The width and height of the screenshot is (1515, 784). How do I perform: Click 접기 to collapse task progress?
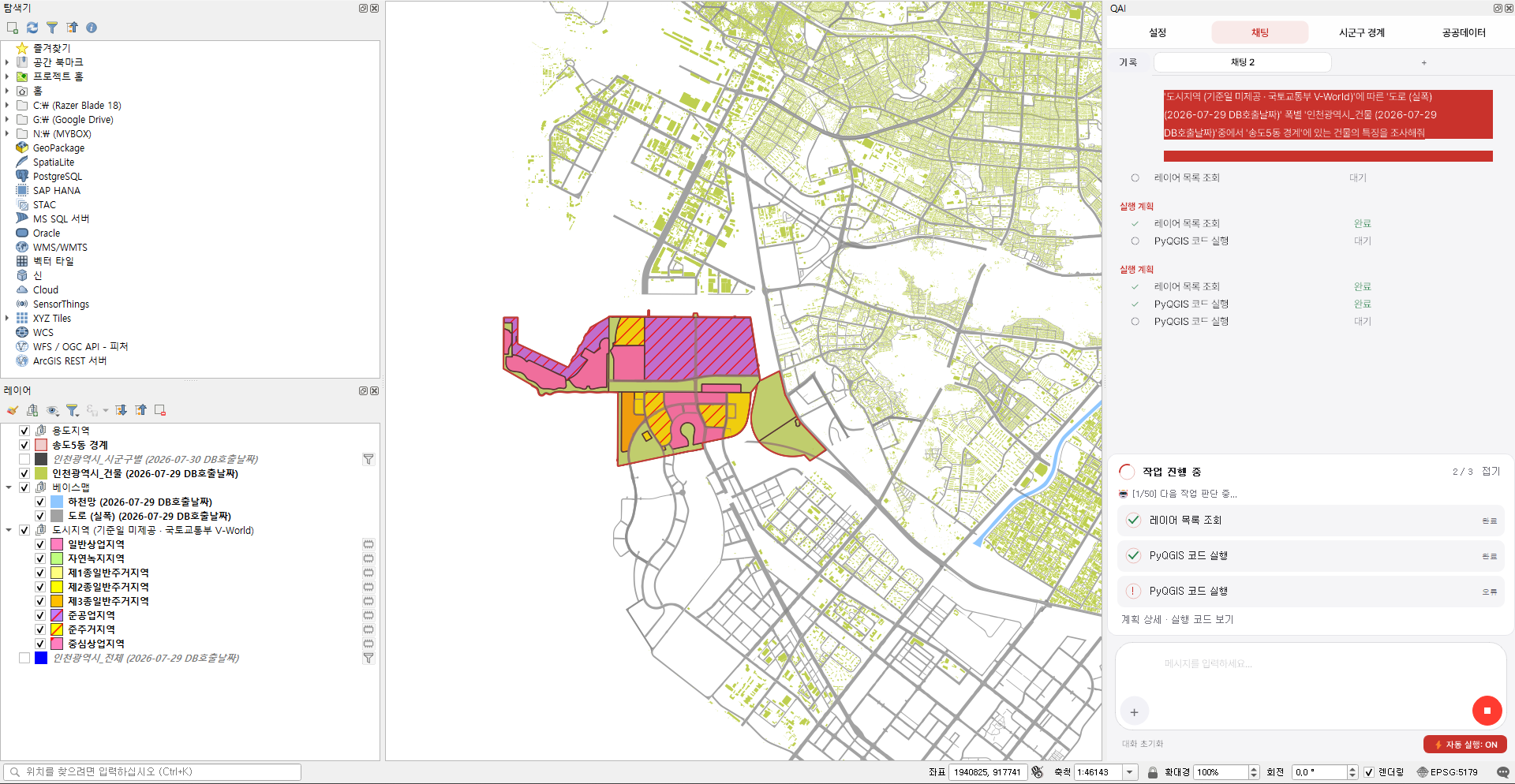click(x=1491, y=471)
